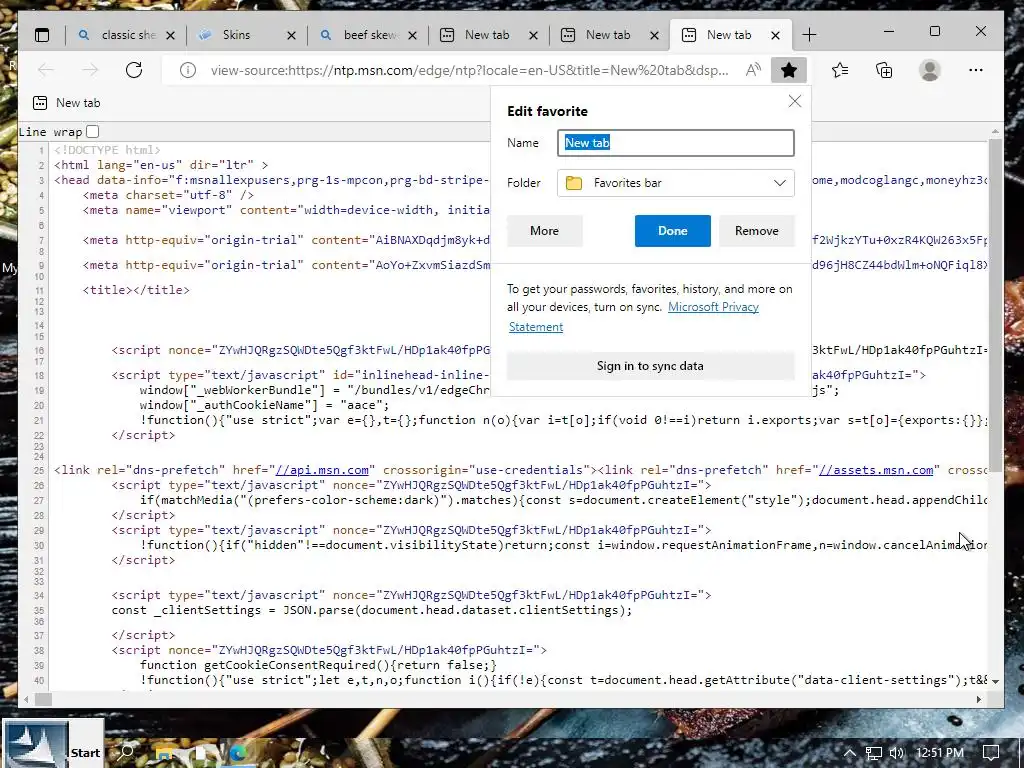Open Settings and more ellipsis menu
This screenshot has width=1024, height=768.
click(976, 70)
